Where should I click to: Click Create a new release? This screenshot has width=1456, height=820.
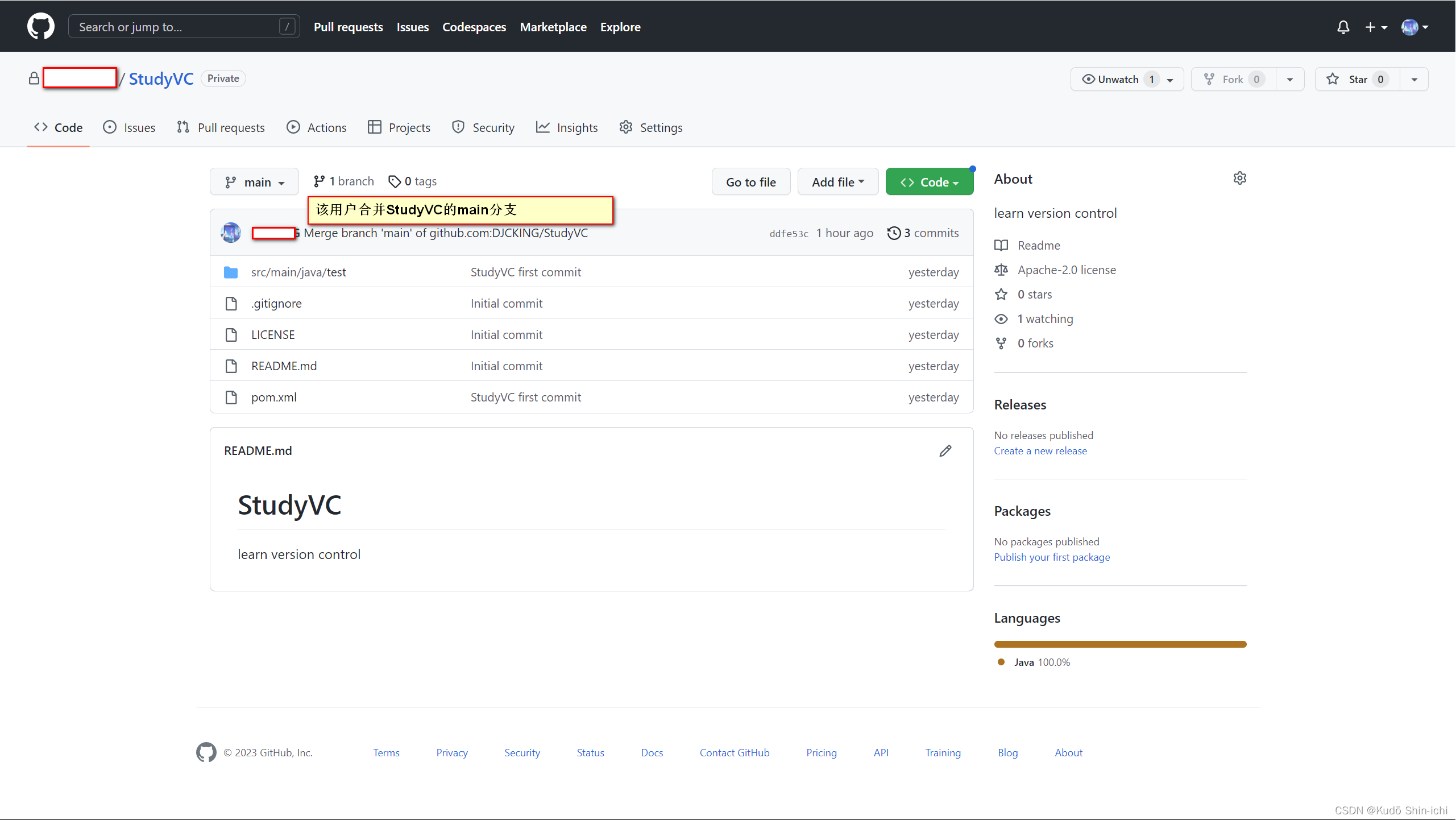point(1040,451)
